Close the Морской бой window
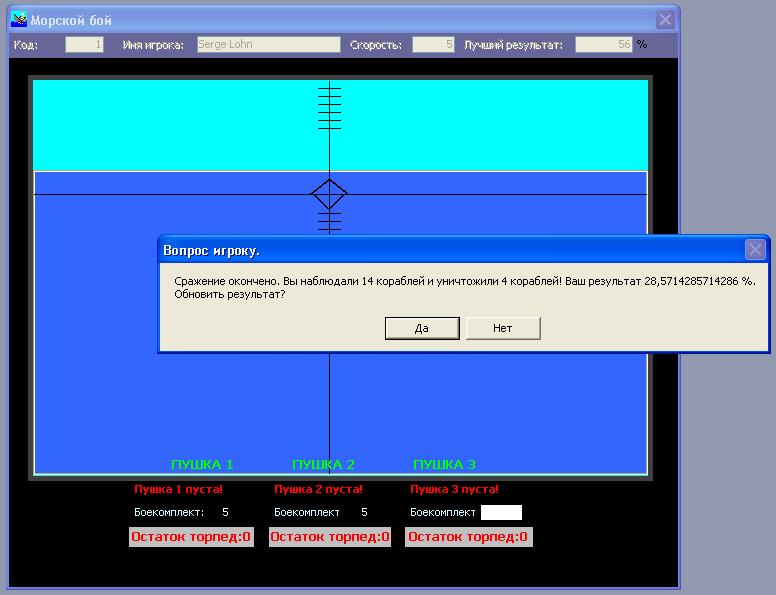The height and width of the screenshot is (595, 776). (665, 20)
